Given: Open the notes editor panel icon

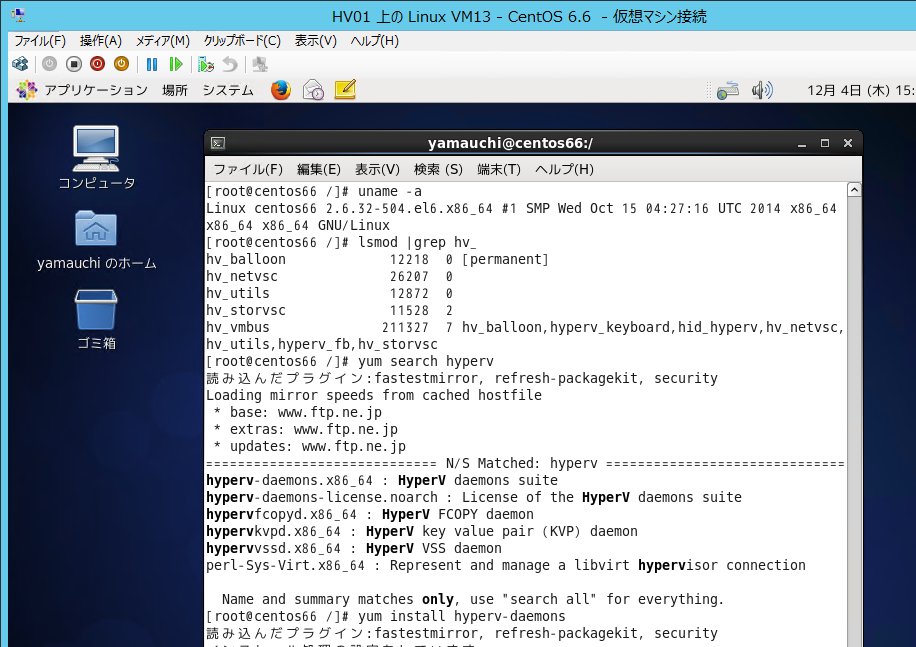Looking at the screenshot, I should [x=345, y=89].
